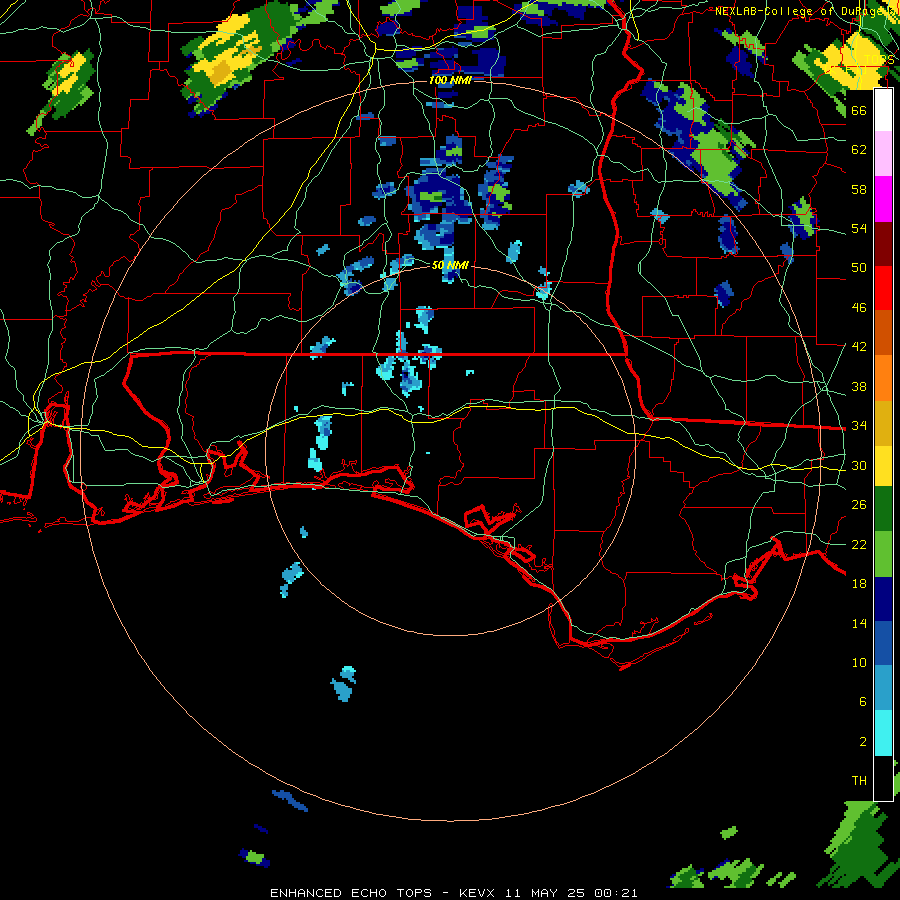The image size is (900, 900).
Task: Select the "62" legend value
Action: (x=859, y=150)
